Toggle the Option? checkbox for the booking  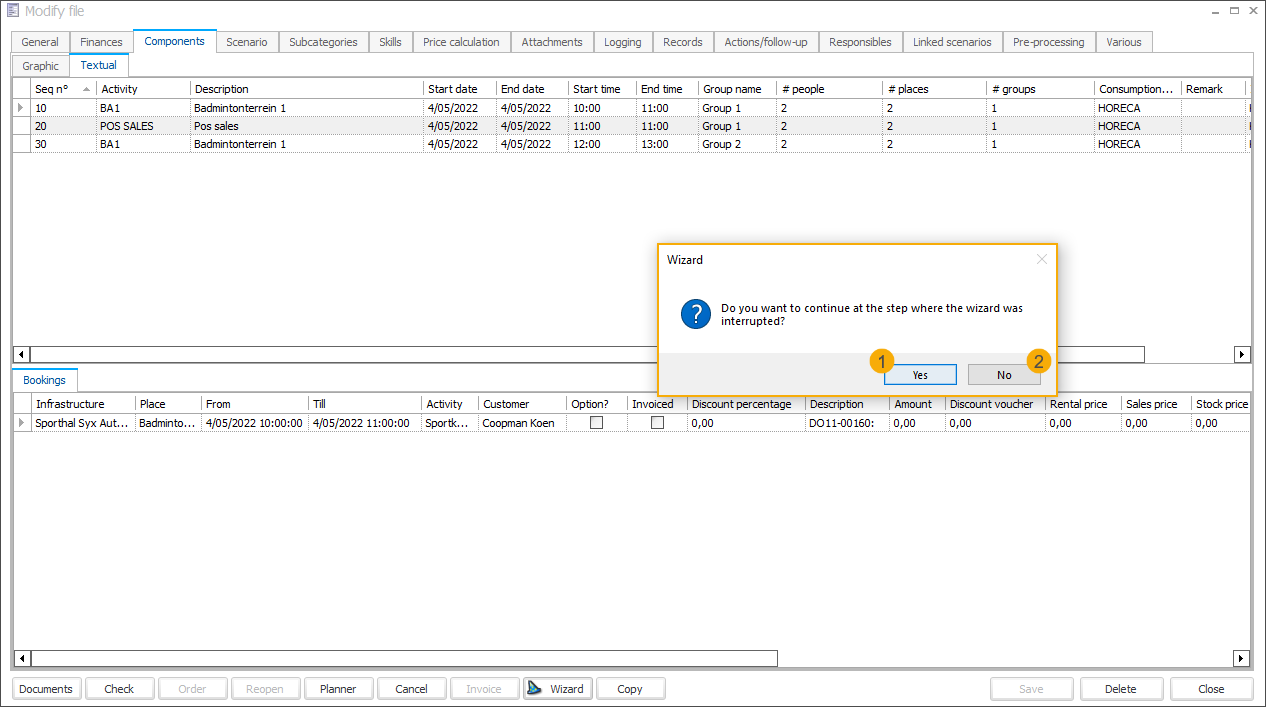click(x=597, y=423)
